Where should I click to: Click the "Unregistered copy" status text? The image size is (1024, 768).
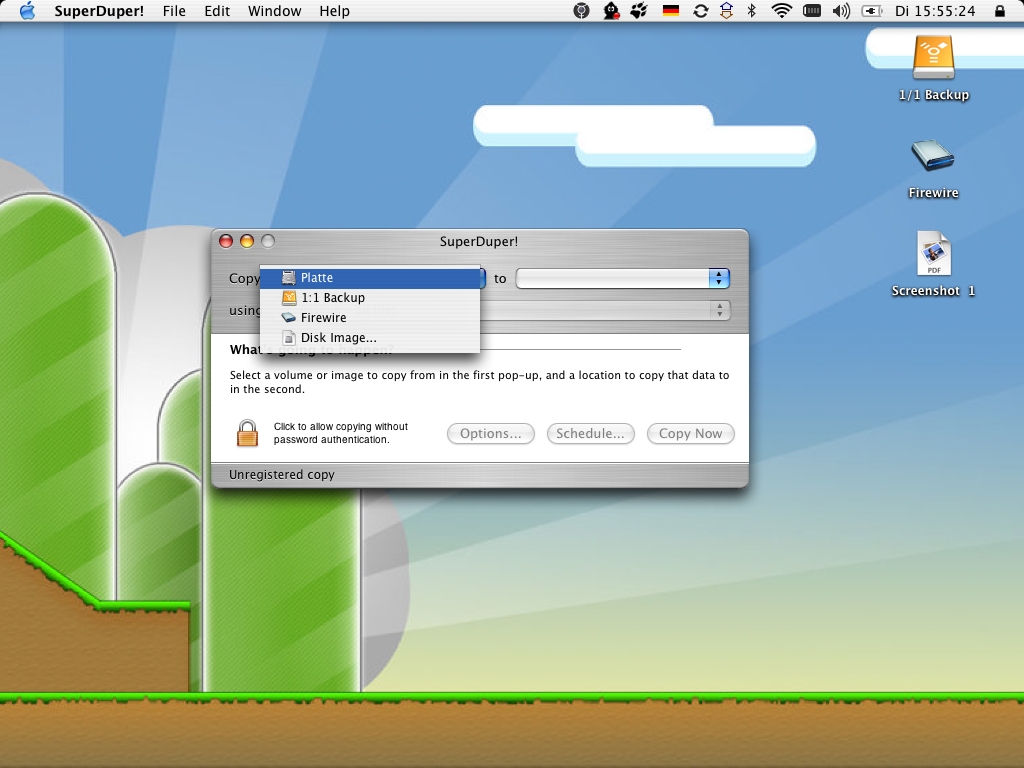[x=281, y=475]
